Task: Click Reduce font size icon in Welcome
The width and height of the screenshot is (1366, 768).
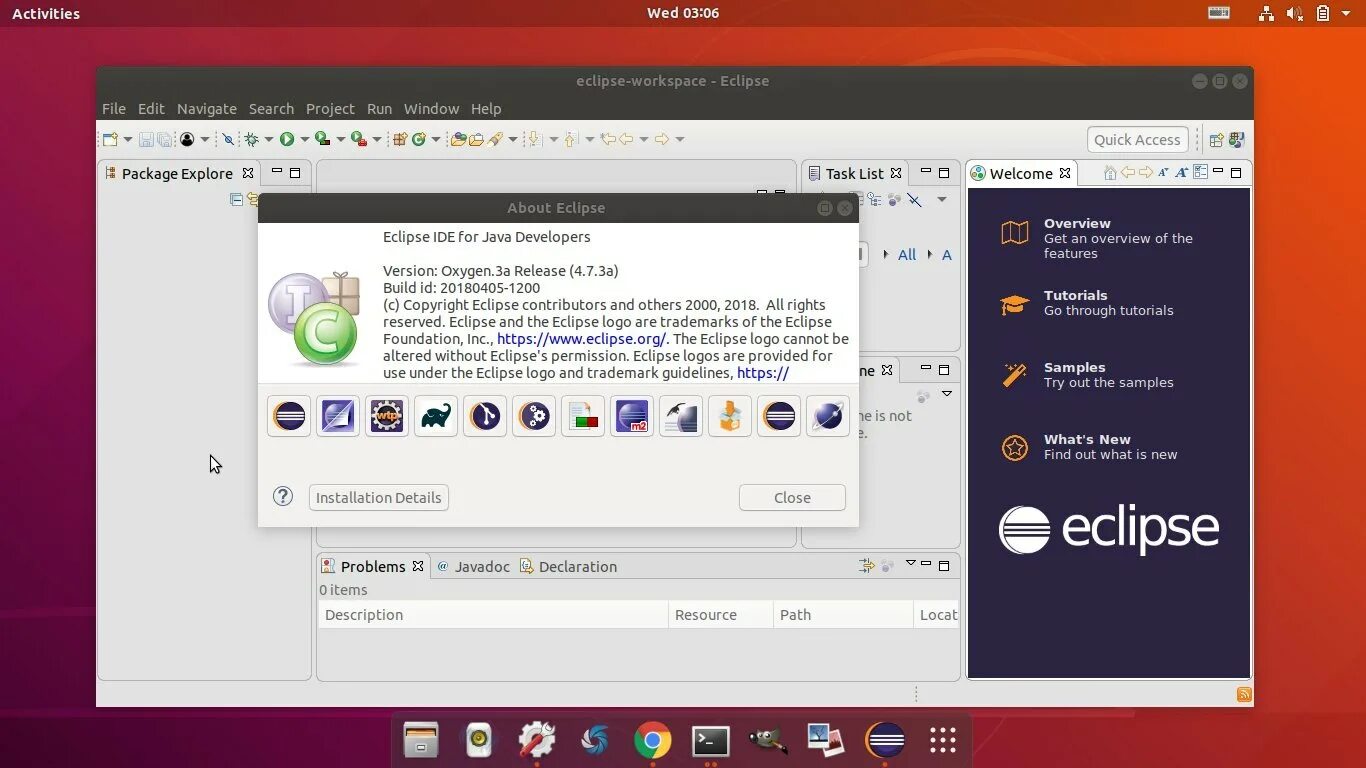Action: (1163, 172)
